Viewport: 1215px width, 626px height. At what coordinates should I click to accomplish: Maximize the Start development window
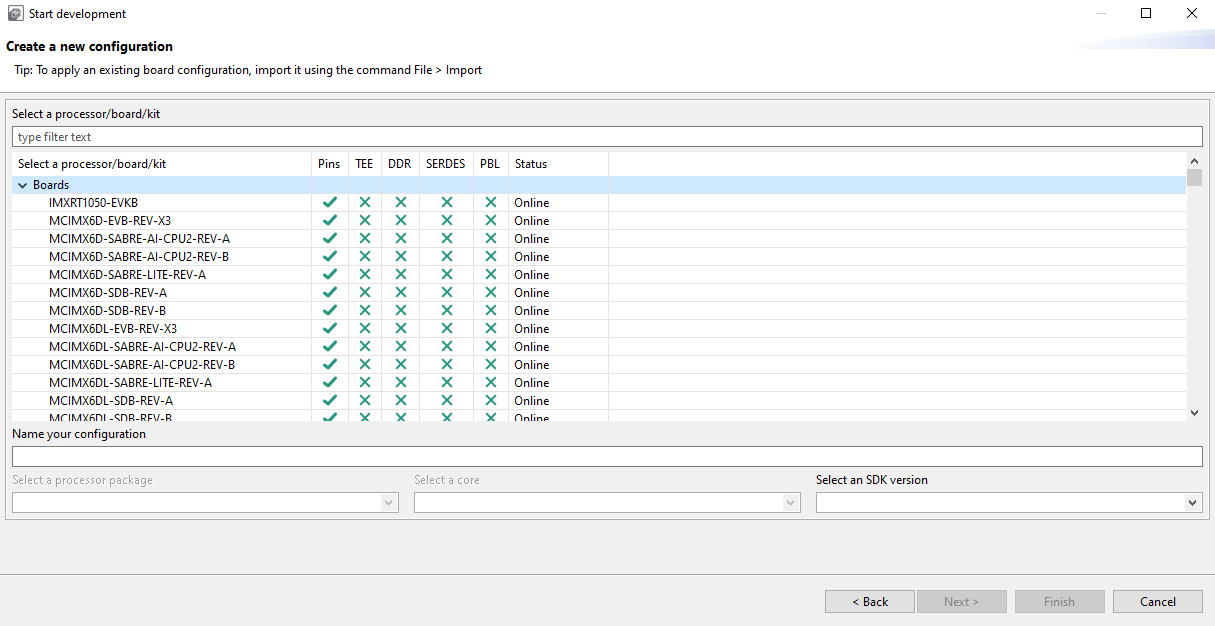1146,14
